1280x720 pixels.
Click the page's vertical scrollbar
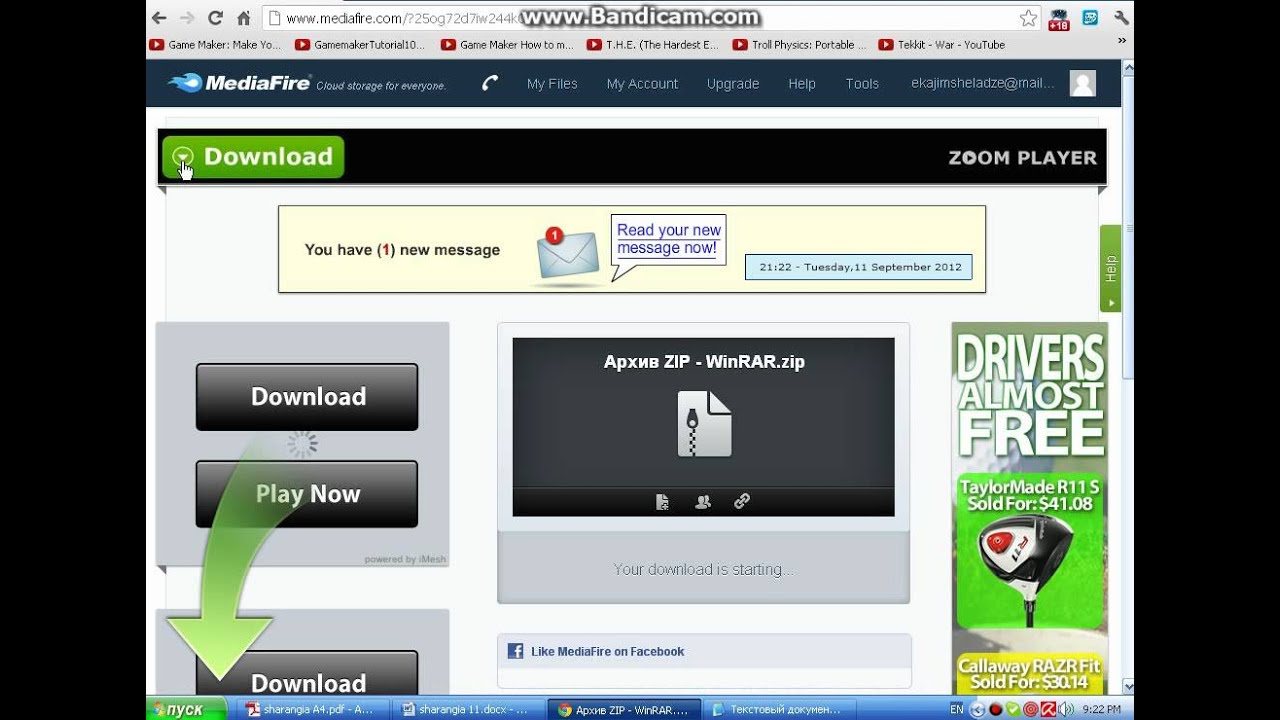click(x=1128, y=377)
